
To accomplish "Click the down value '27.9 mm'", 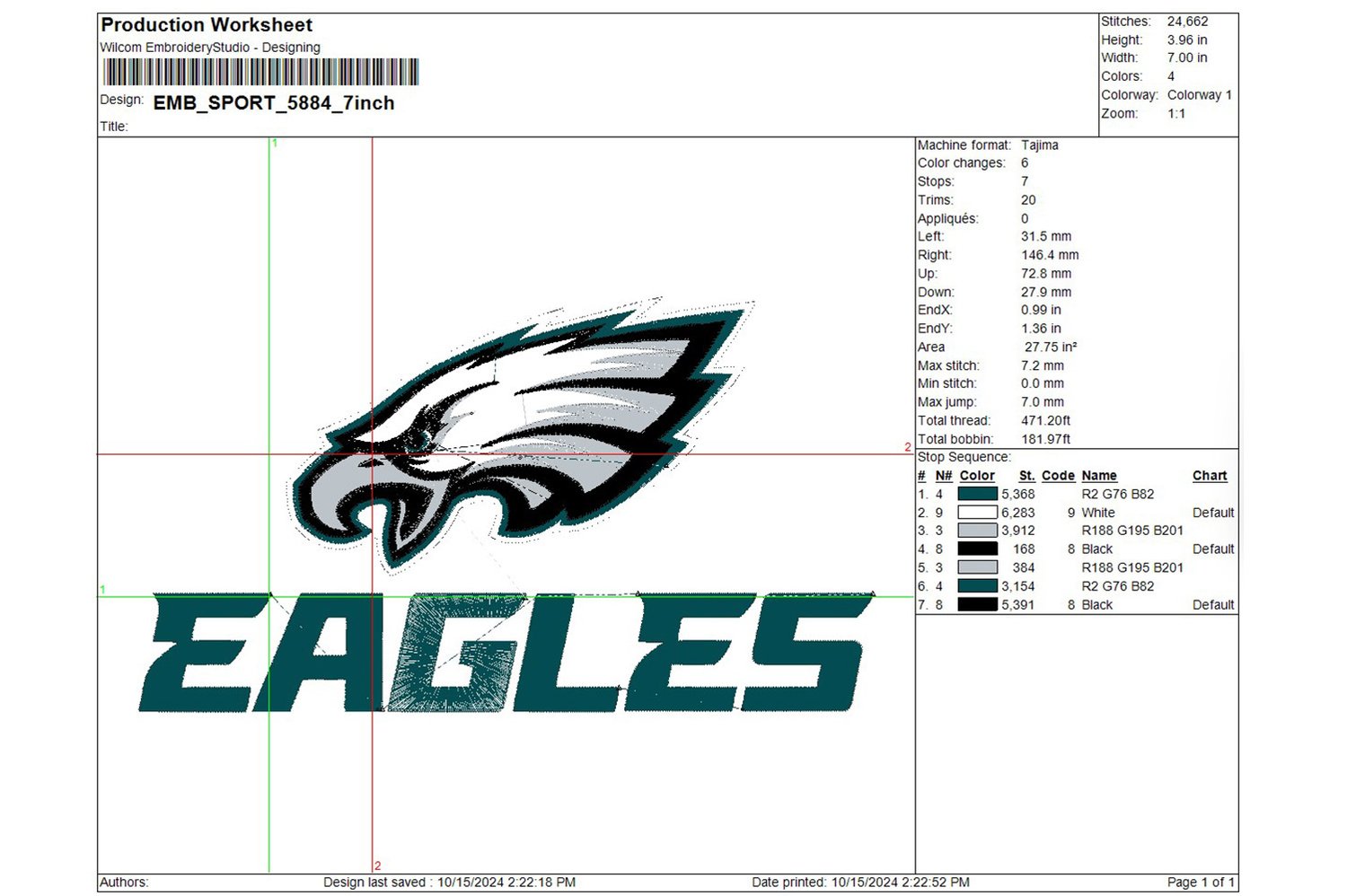I will click(1046, 293).
